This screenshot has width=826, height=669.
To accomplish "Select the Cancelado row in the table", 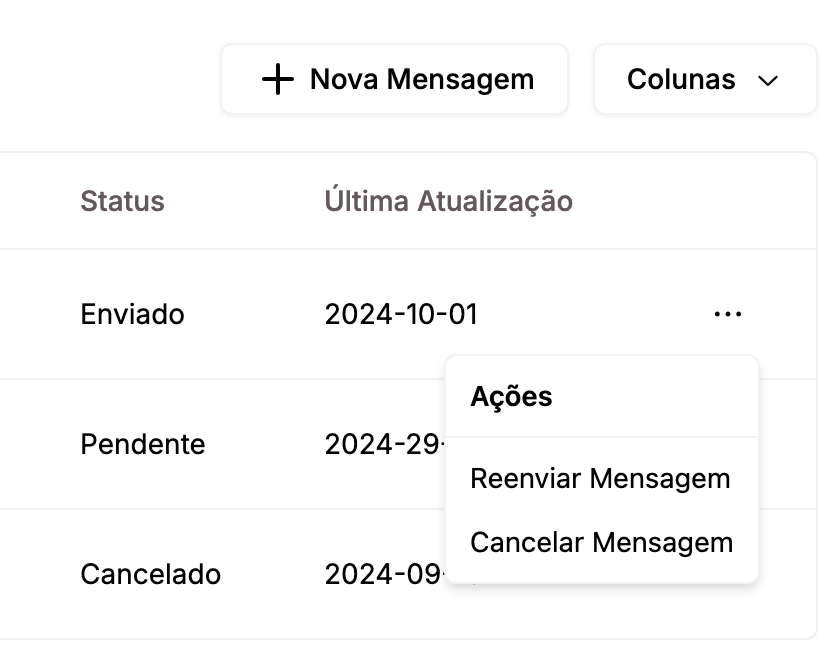I will pos(150,574).
